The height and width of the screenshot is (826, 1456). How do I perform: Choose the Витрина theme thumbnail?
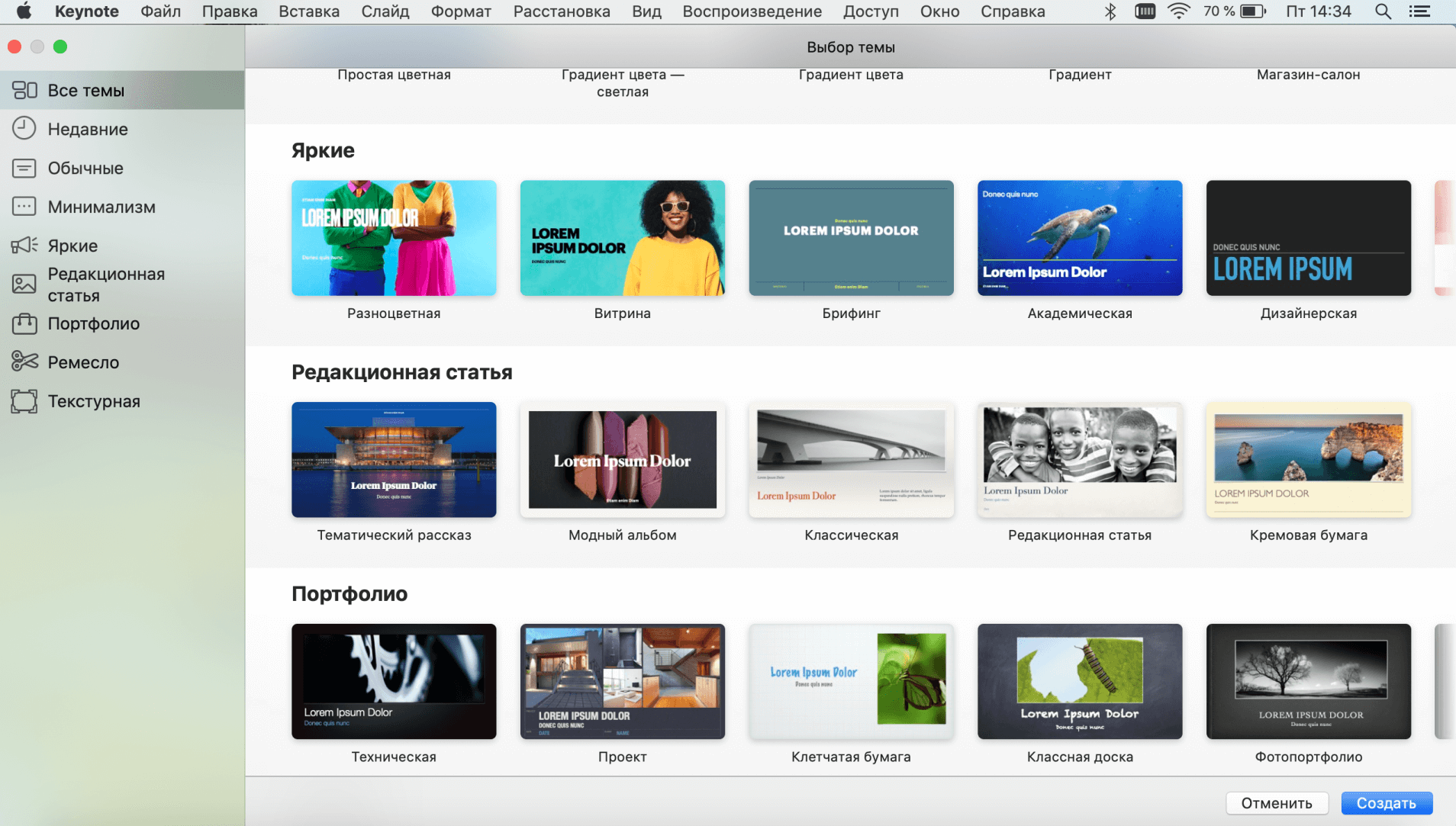click(622, 238)
